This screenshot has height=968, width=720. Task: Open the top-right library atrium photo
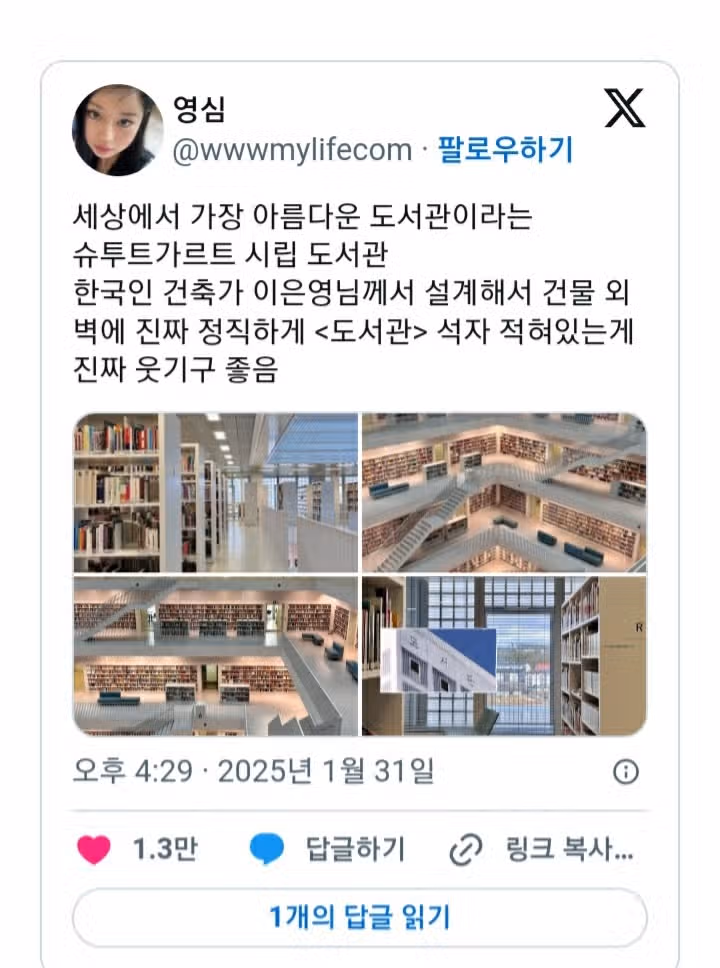[504, 493]
